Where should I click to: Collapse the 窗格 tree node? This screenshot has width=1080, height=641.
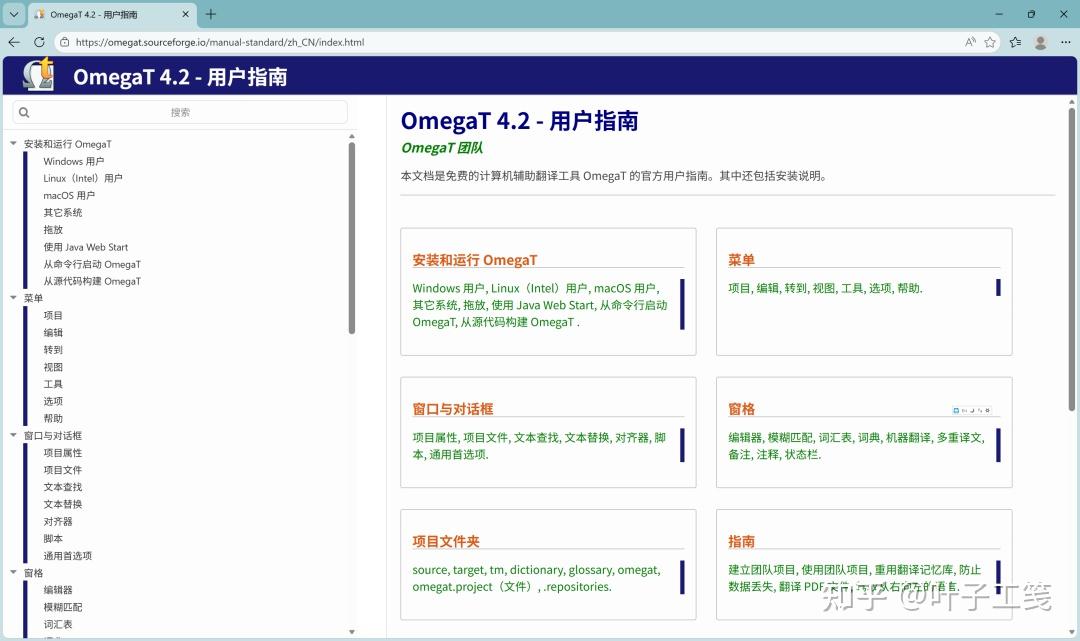point(13,572)
